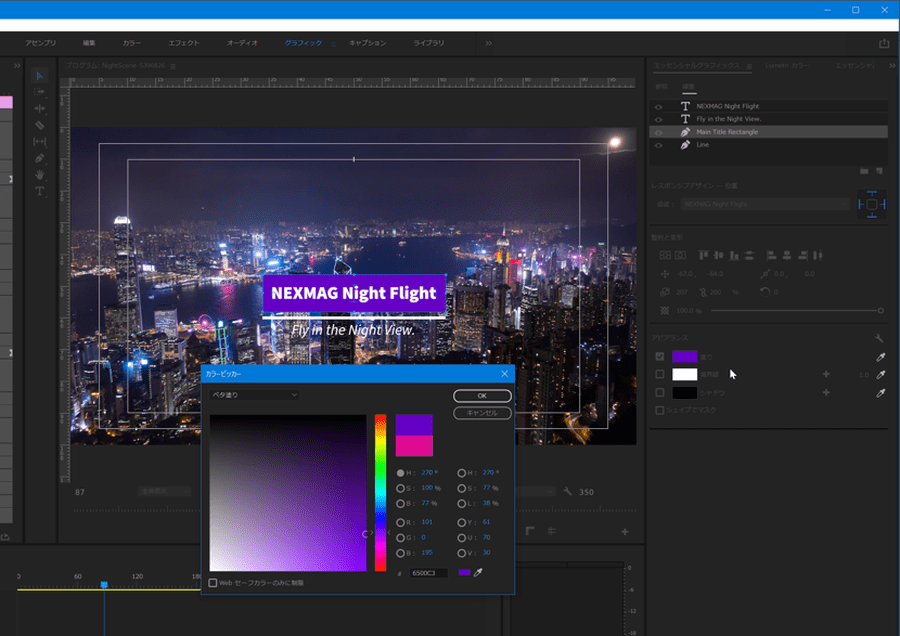Select the Type tool in toolbar
The height and width of the screenshot is (636, 900).
[x=40, y=192]
